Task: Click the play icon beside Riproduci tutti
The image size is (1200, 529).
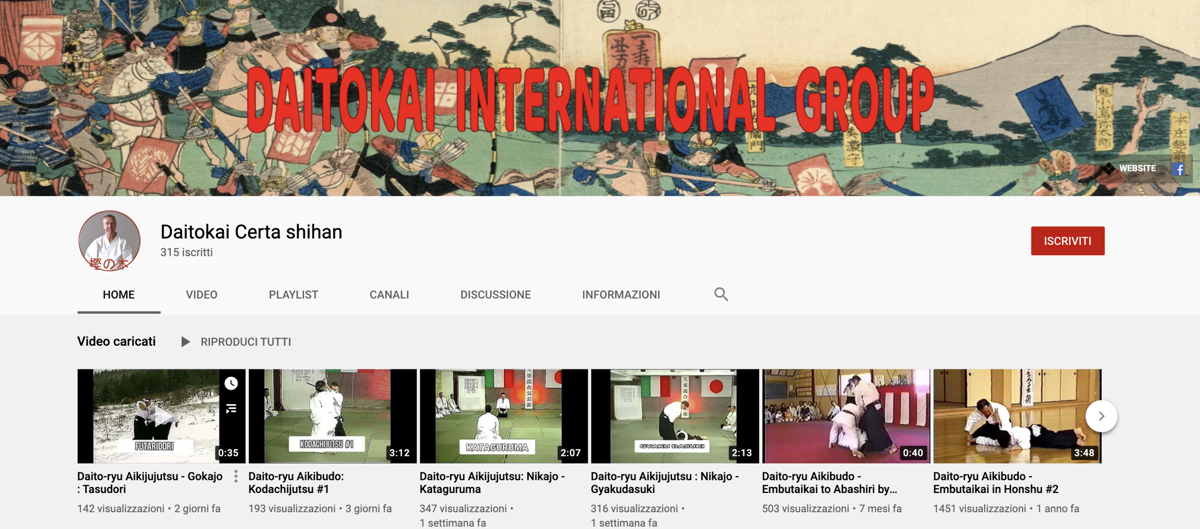Action: [x=185, y=342]
